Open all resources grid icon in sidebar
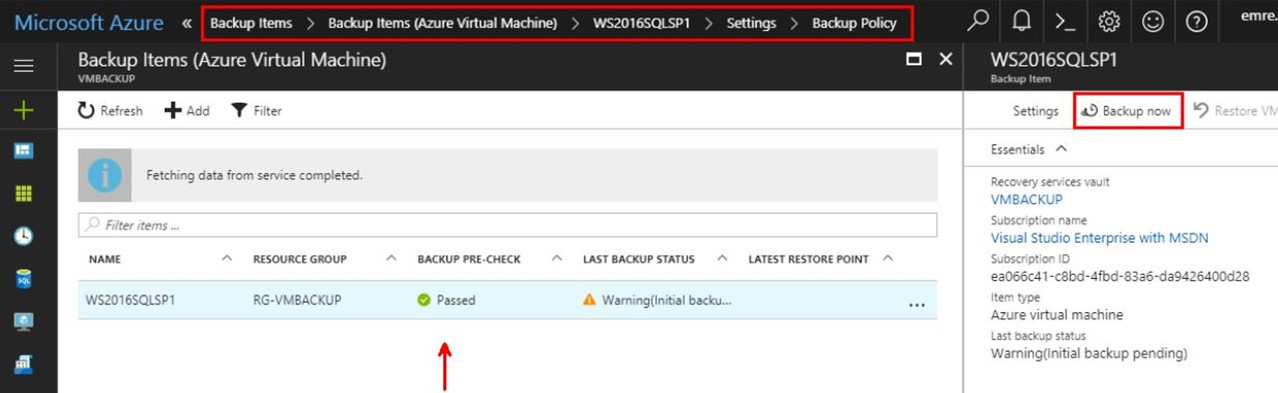Image resolution: width=1278 pixels, height=393 pixels. (x=23, y=194)
